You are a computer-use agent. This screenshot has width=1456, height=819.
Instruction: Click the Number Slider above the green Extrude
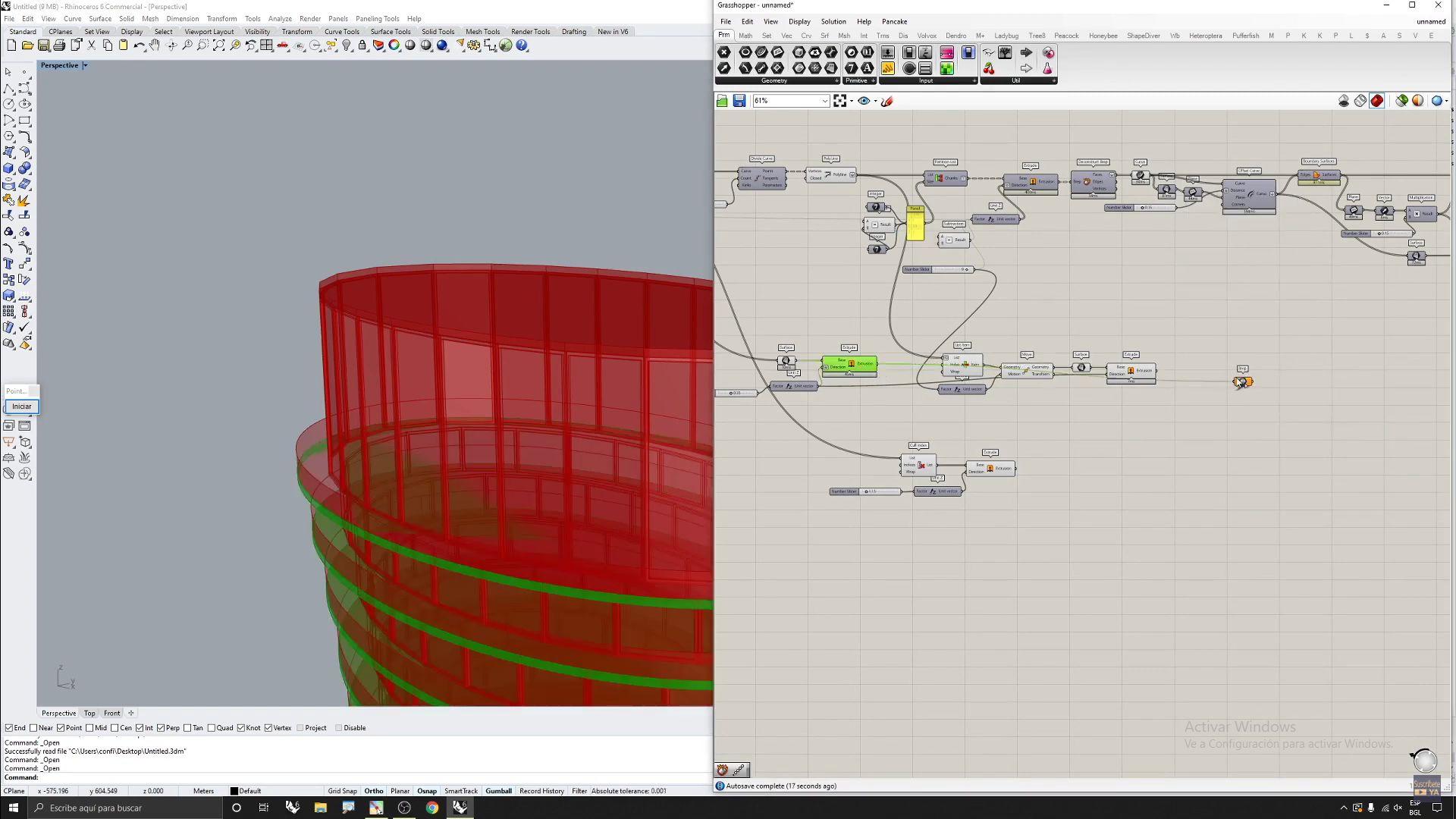[x=938, y=269]
